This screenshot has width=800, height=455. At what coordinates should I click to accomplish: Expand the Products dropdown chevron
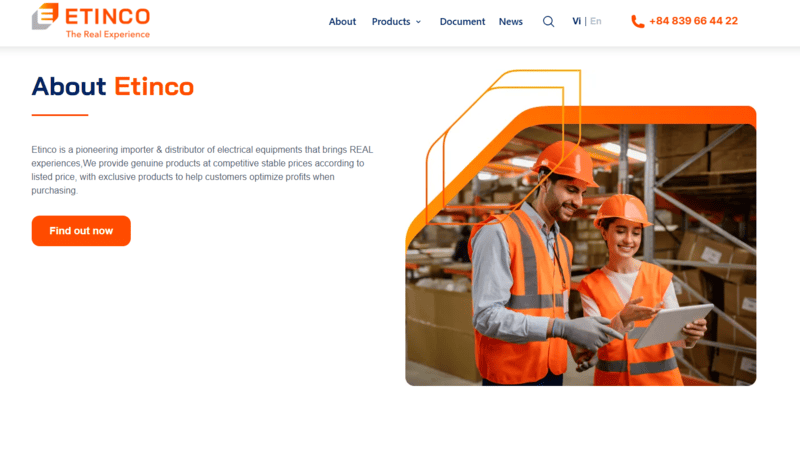(418, 22)
